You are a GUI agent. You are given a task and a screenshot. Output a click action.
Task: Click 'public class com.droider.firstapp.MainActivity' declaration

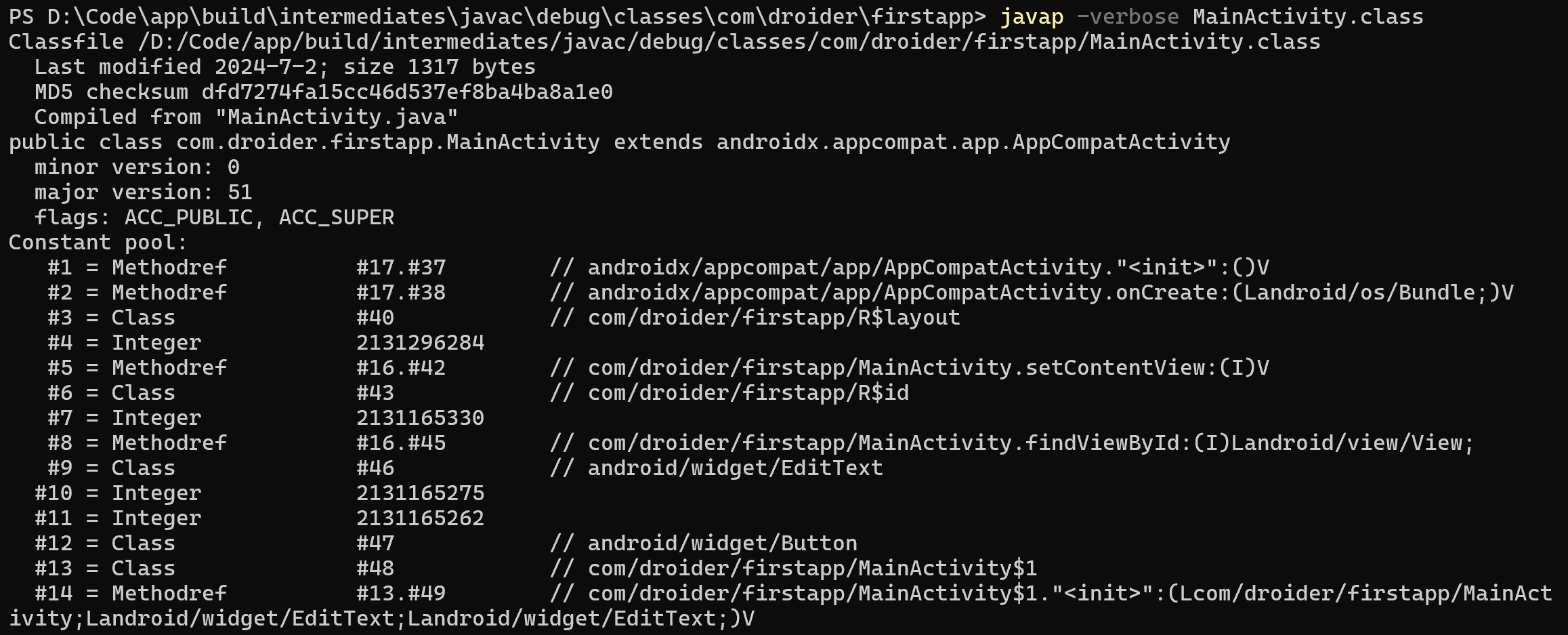304,142
